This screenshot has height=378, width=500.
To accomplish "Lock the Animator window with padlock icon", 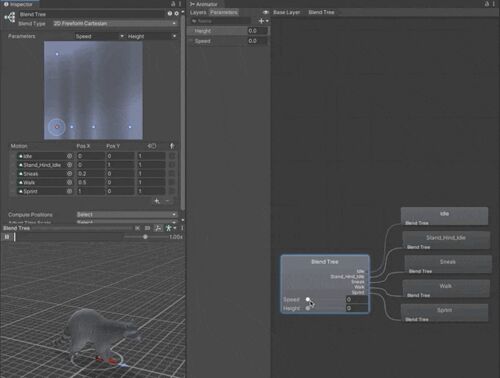I will point(487,4).
